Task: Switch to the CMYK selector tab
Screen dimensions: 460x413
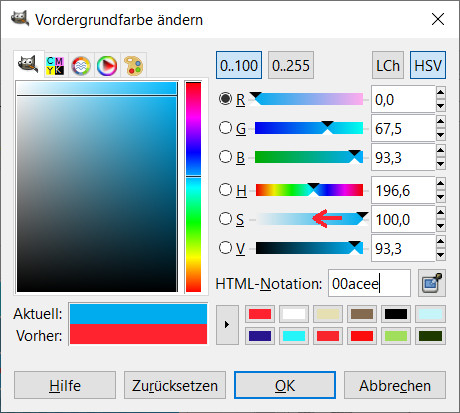Action: tap(55, 65)
